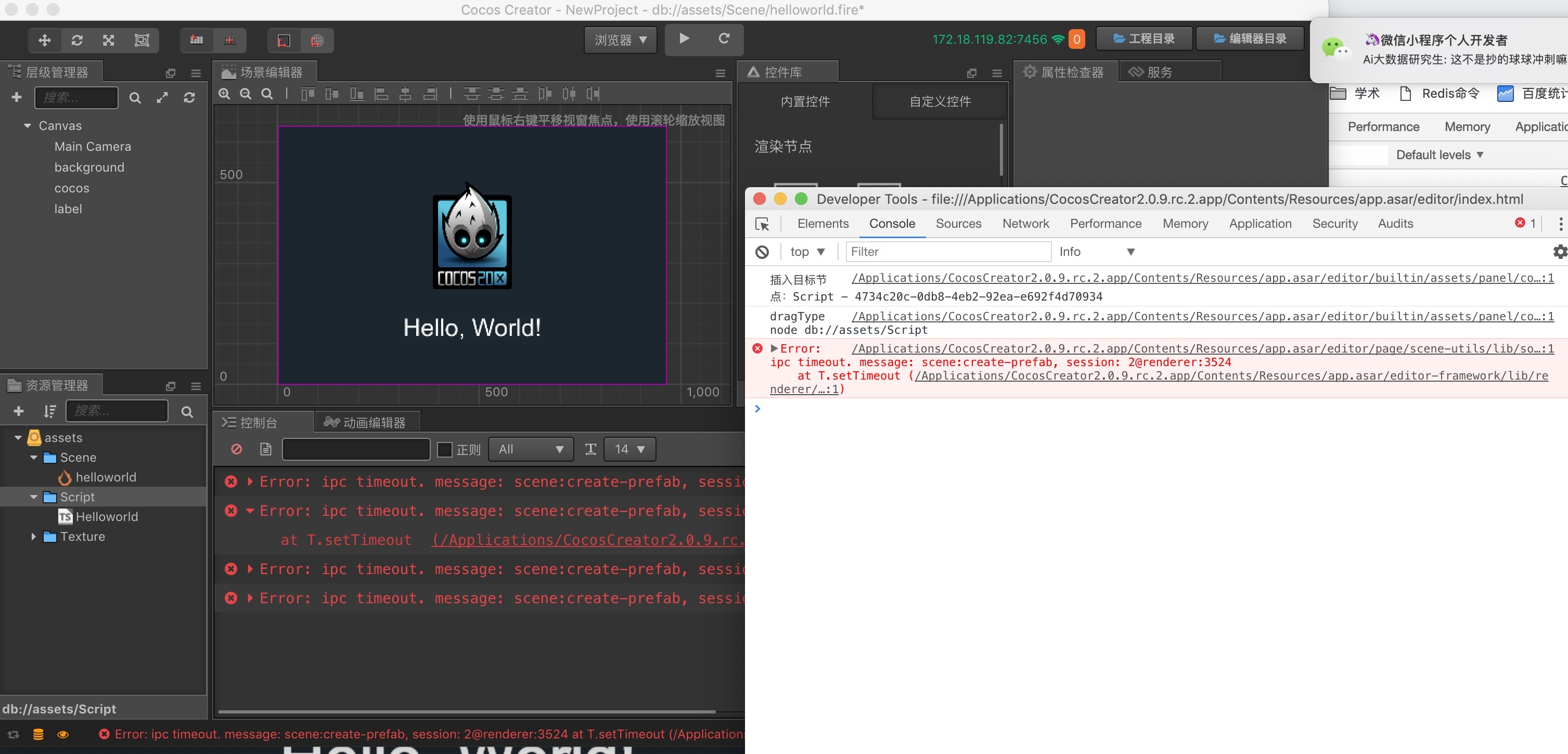Open the Sources tab in DevTools

pyautogui.click(x=958, y=223)
